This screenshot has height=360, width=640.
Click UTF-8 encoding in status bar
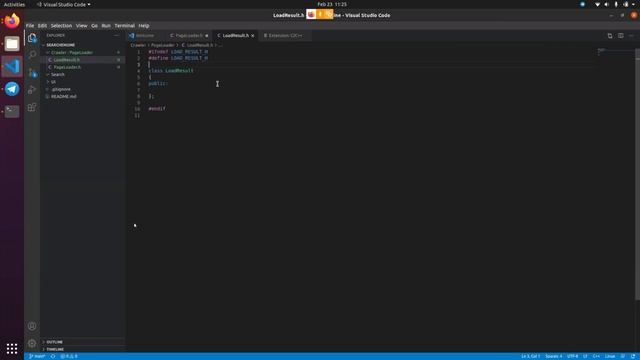pos(573,356)
